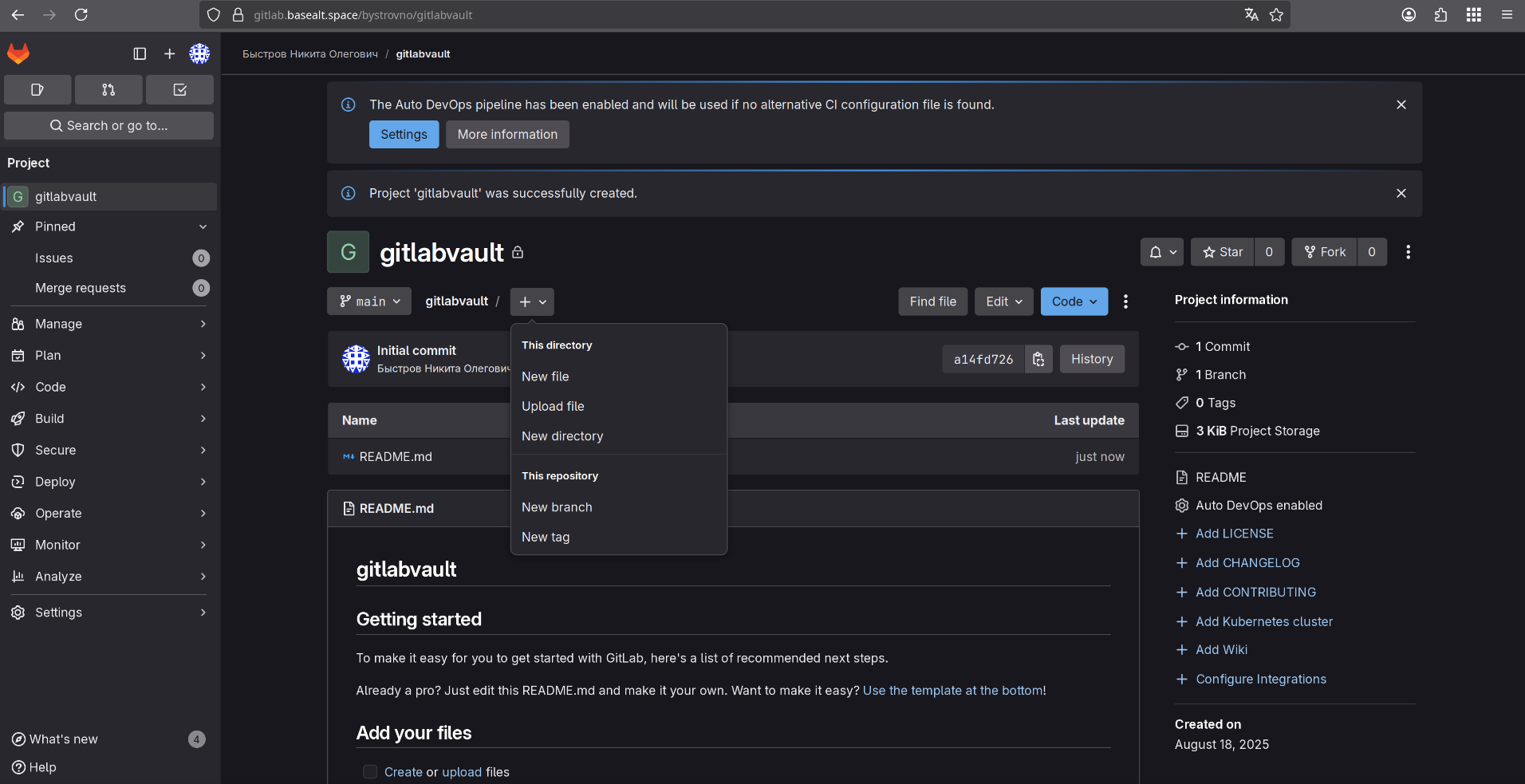Open the Help menu
The height and width of the screenshot is (784, 1525).
[34, 767]
